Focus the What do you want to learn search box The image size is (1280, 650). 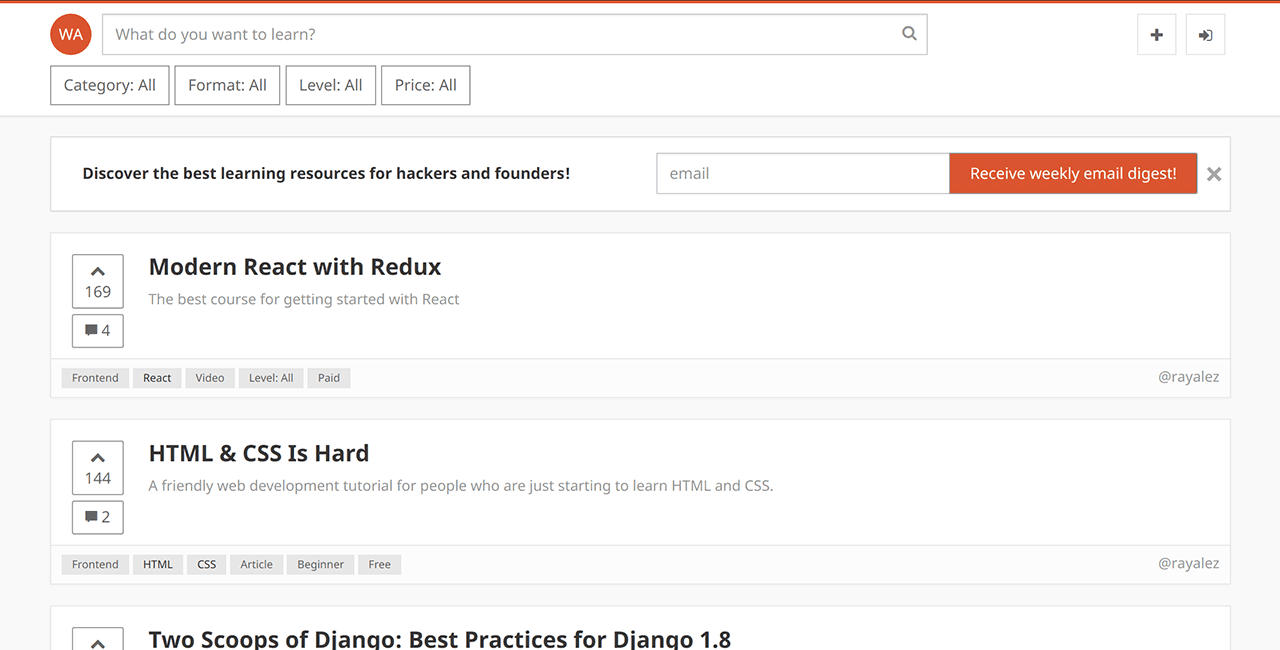coord(515,34)
